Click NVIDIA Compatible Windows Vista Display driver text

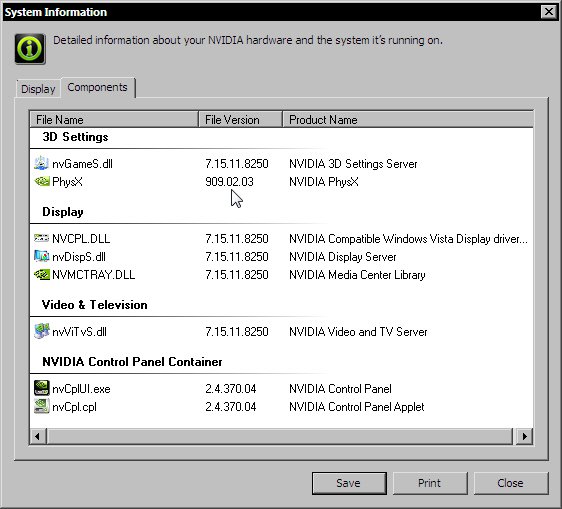point(409,239)
